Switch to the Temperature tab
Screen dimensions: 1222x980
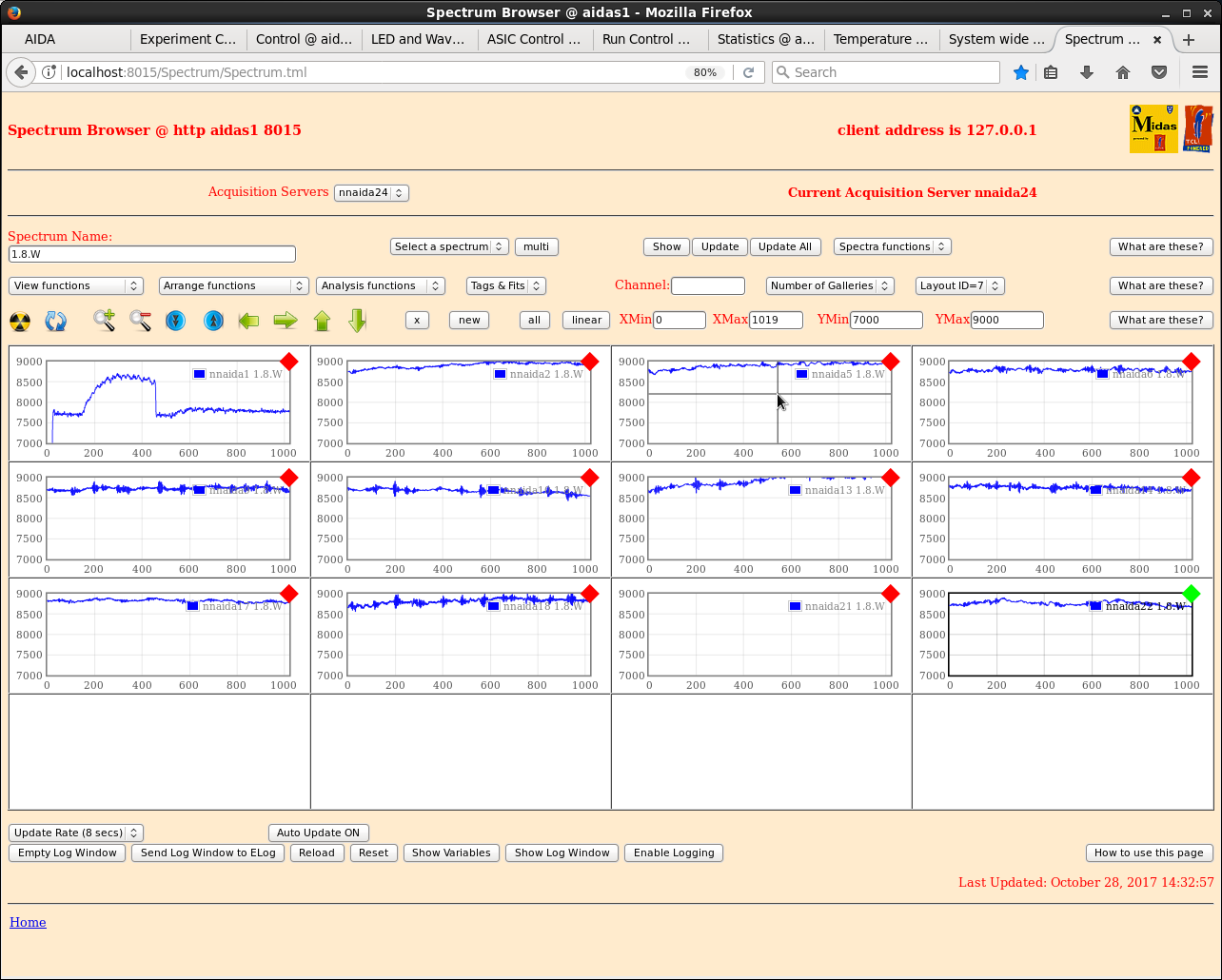(881, 40)
